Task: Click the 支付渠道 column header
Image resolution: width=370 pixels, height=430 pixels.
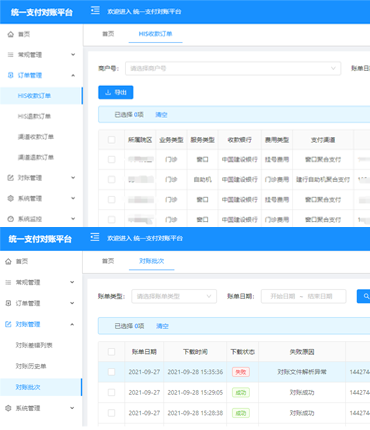Action: pyautogui.click(x=323, y=140)
